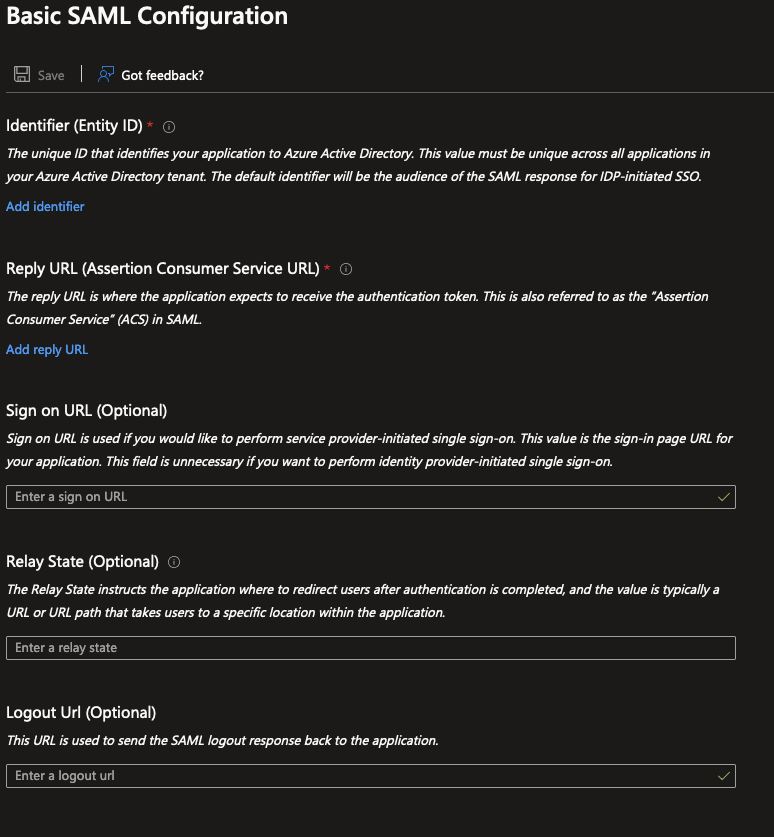Open the Identifier (Entity ID) info tooltip icon
This screenshot has width=774, height=837.
click(167, 127)
